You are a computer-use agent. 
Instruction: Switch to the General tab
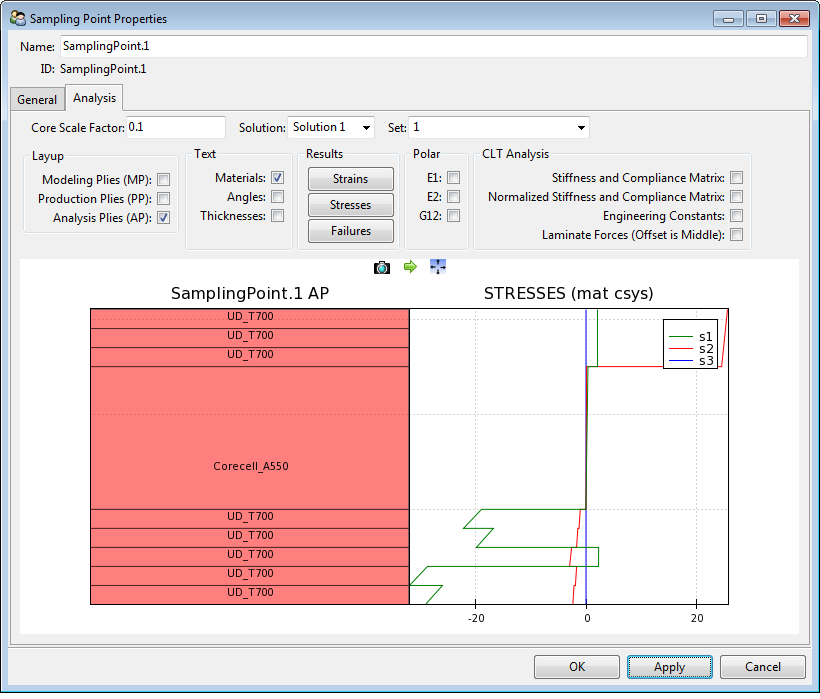coord(37,99)
